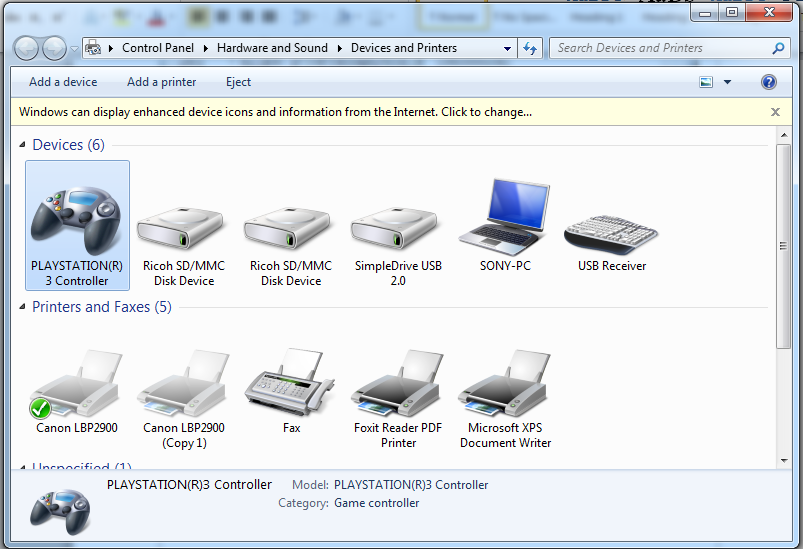
Task: Select the first Ricoh SD/MMC Disk Device
Action: (180, 228)
